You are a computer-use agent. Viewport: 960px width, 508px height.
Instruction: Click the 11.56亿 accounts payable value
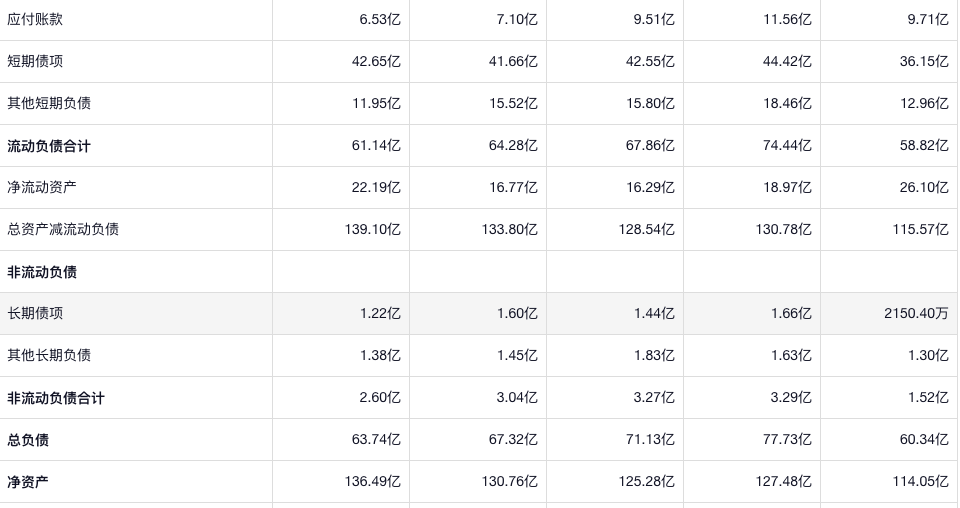787,19
